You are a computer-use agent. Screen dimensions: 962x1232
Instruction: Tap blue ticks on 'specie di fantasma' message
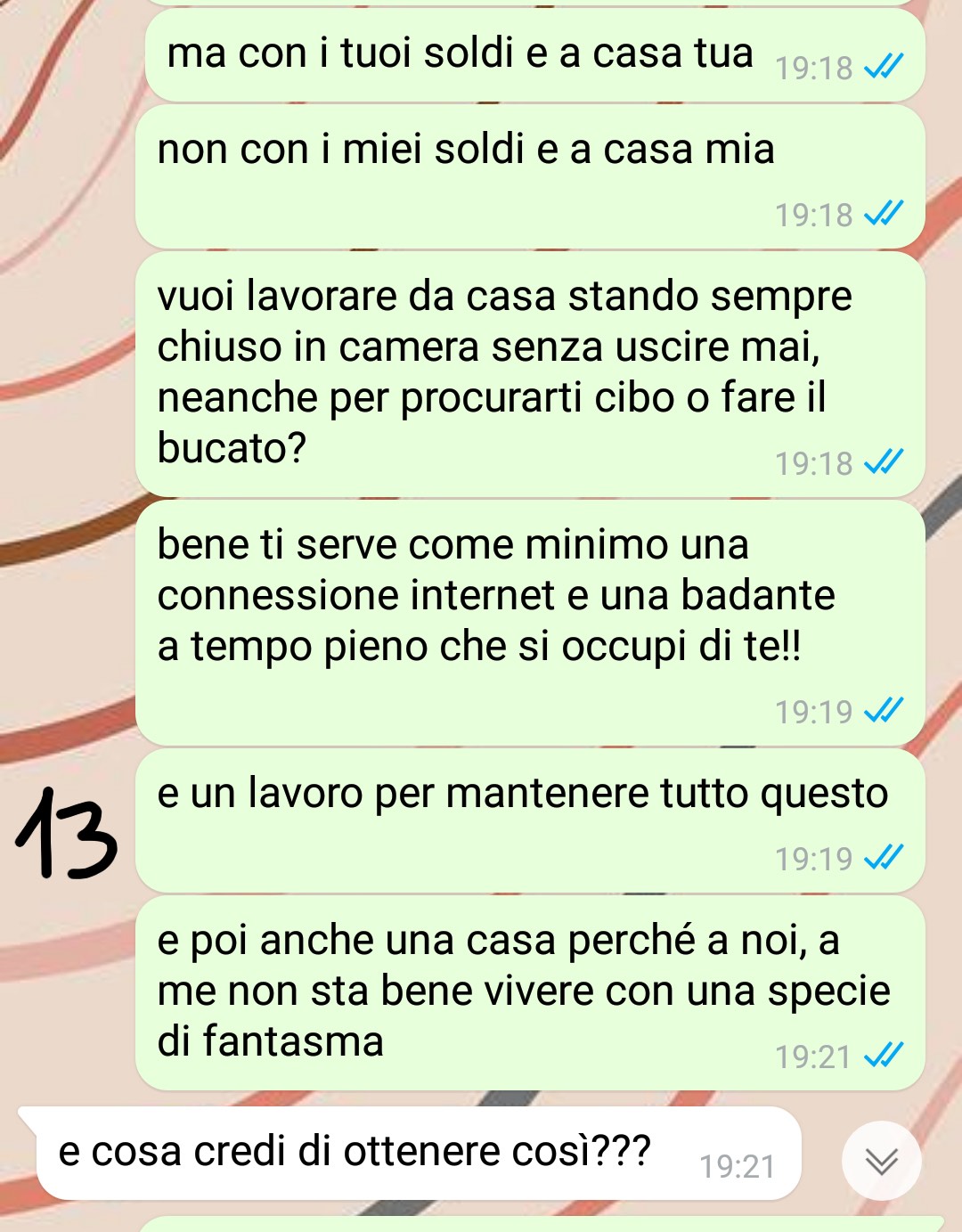884,1056
